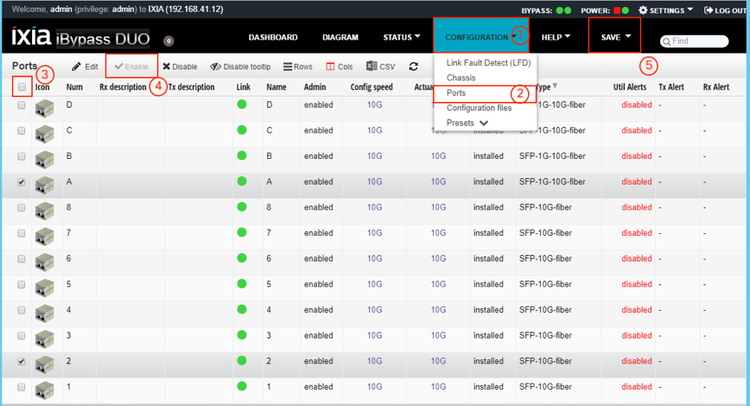The image size is (750, 406).
Task: Click the 10G actual speed for port B
Action: tap(438, 156)
